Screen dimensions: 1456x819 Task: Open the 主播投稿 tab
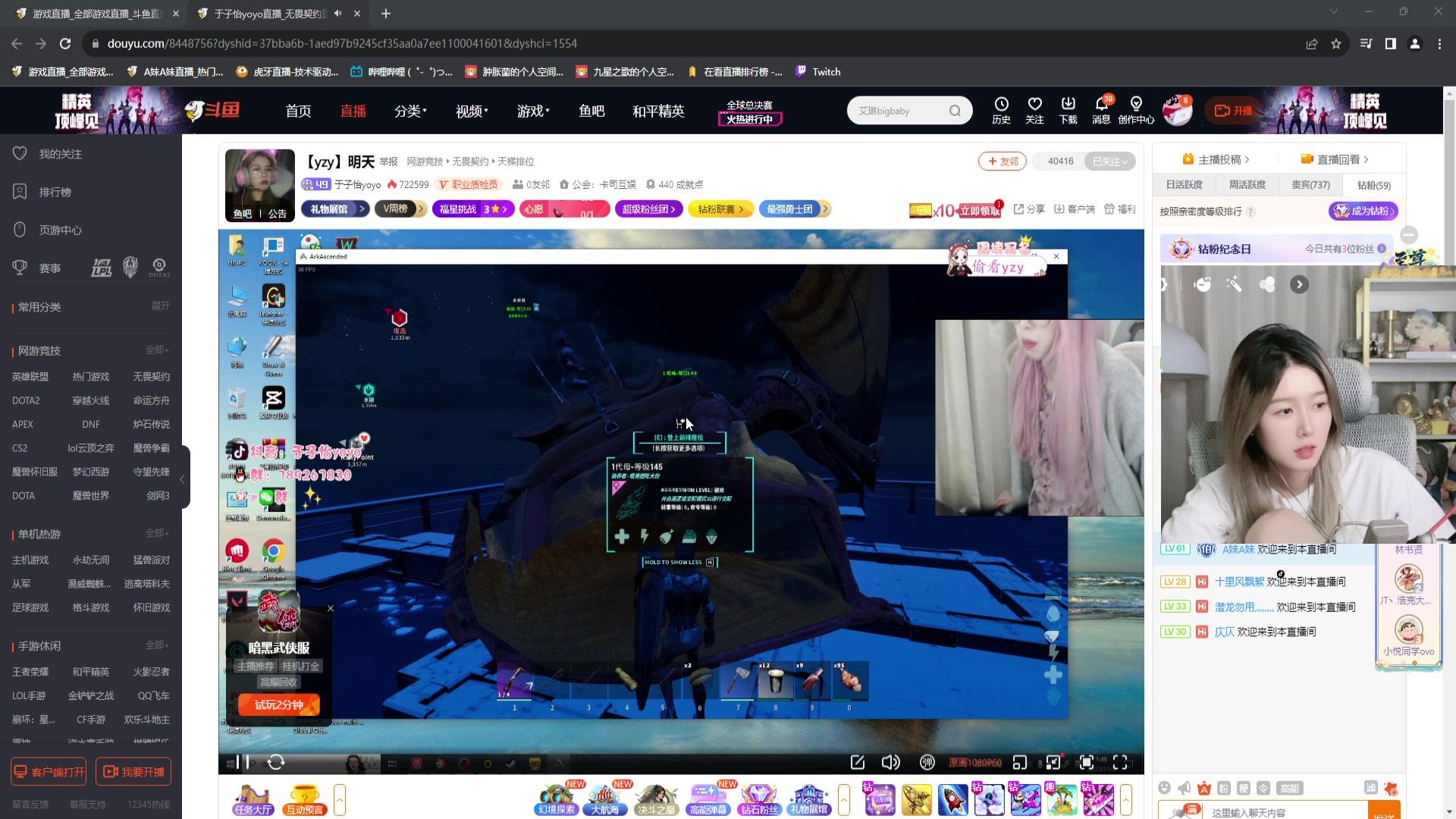click(1216, 159)
